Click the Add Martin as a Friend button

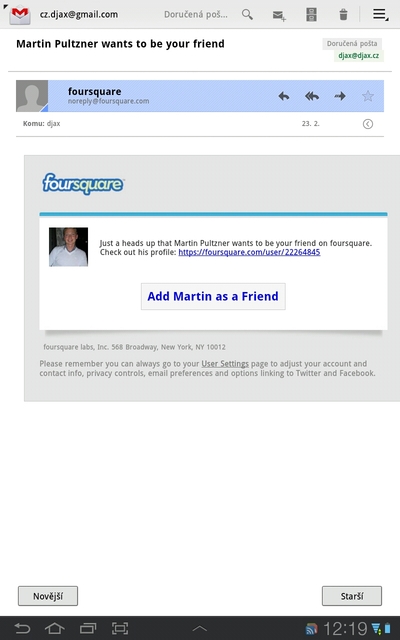tap(213, 296)
